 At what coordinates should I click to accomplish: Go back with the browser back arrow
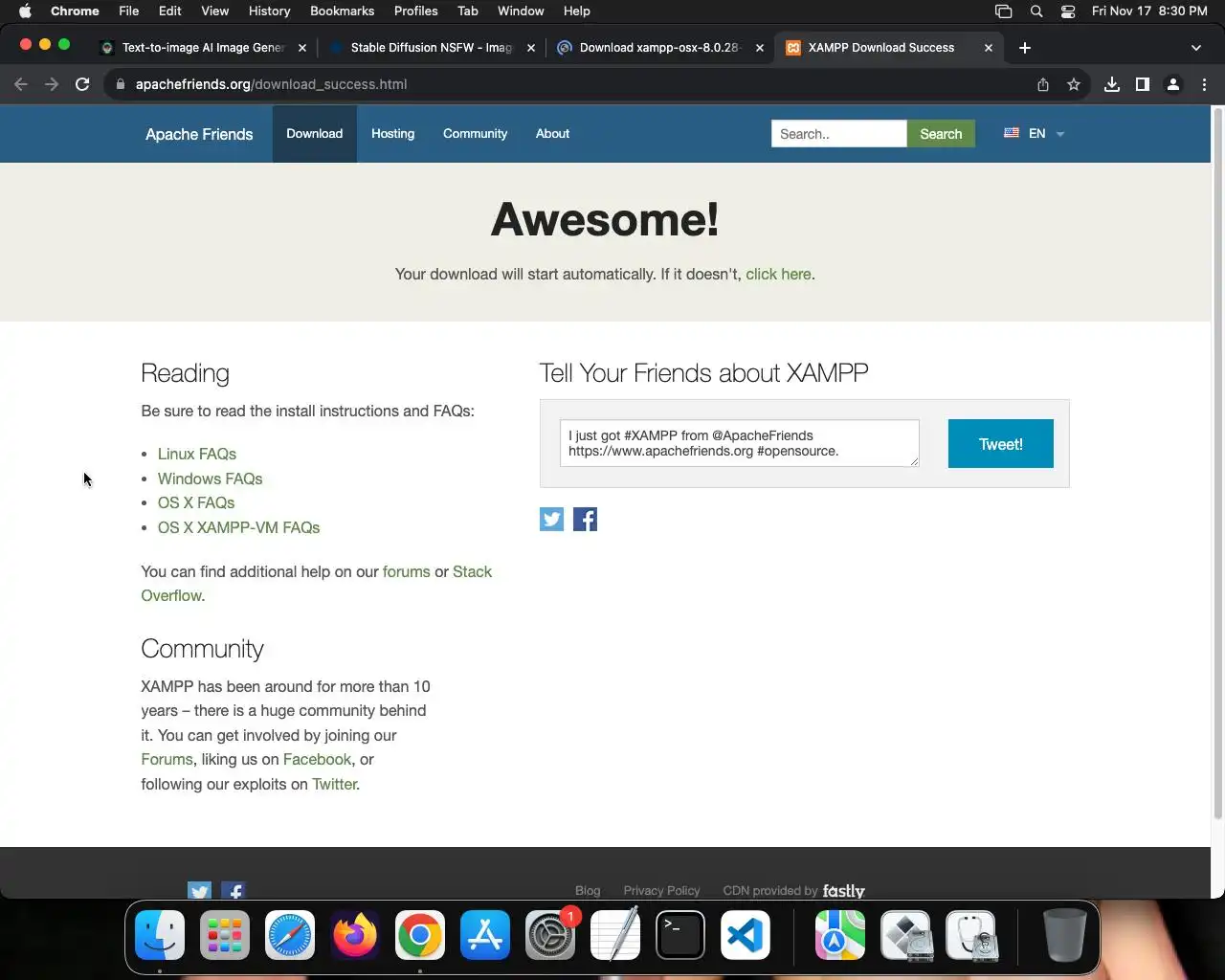point(21,84)
